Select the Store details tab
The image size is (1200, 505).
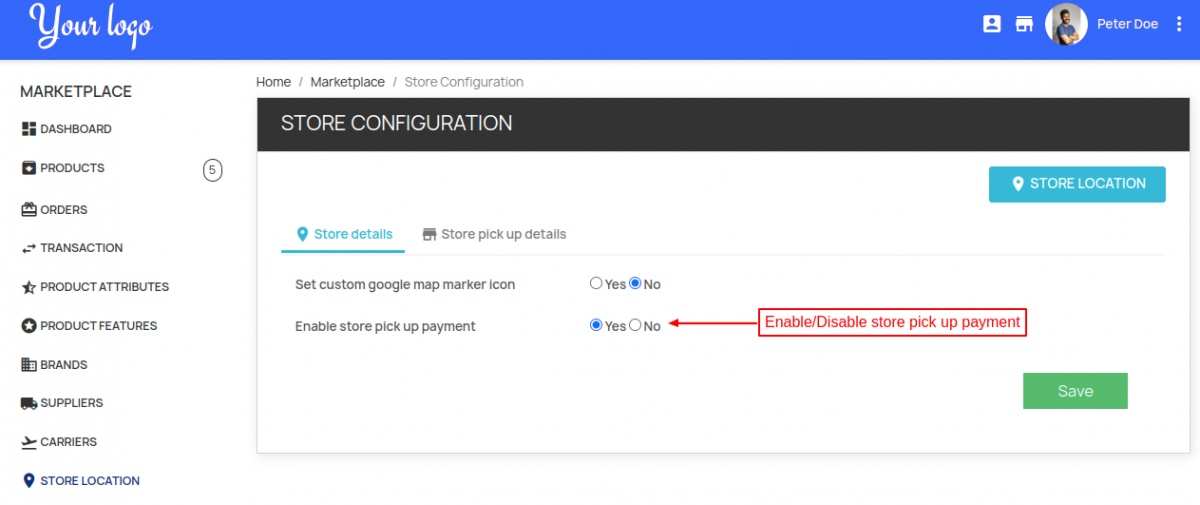(344, 234)
